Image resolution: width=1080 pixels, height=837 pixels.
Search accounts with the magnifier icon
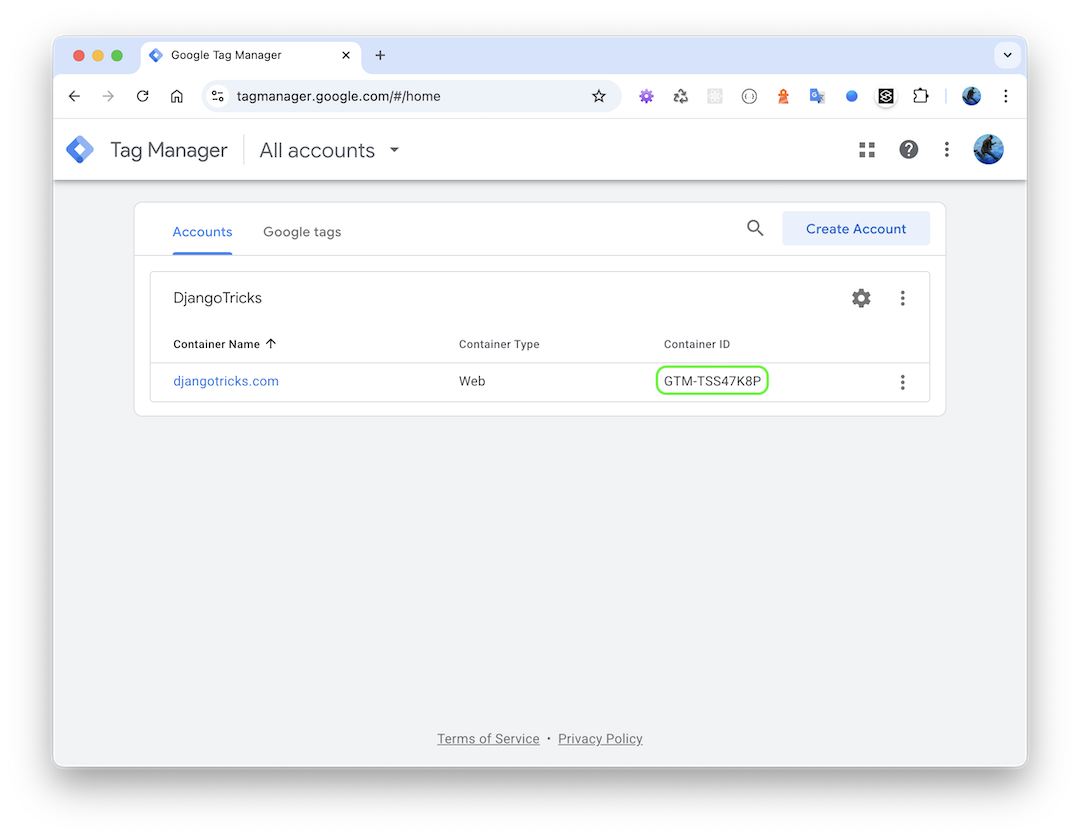pos(756,228)
